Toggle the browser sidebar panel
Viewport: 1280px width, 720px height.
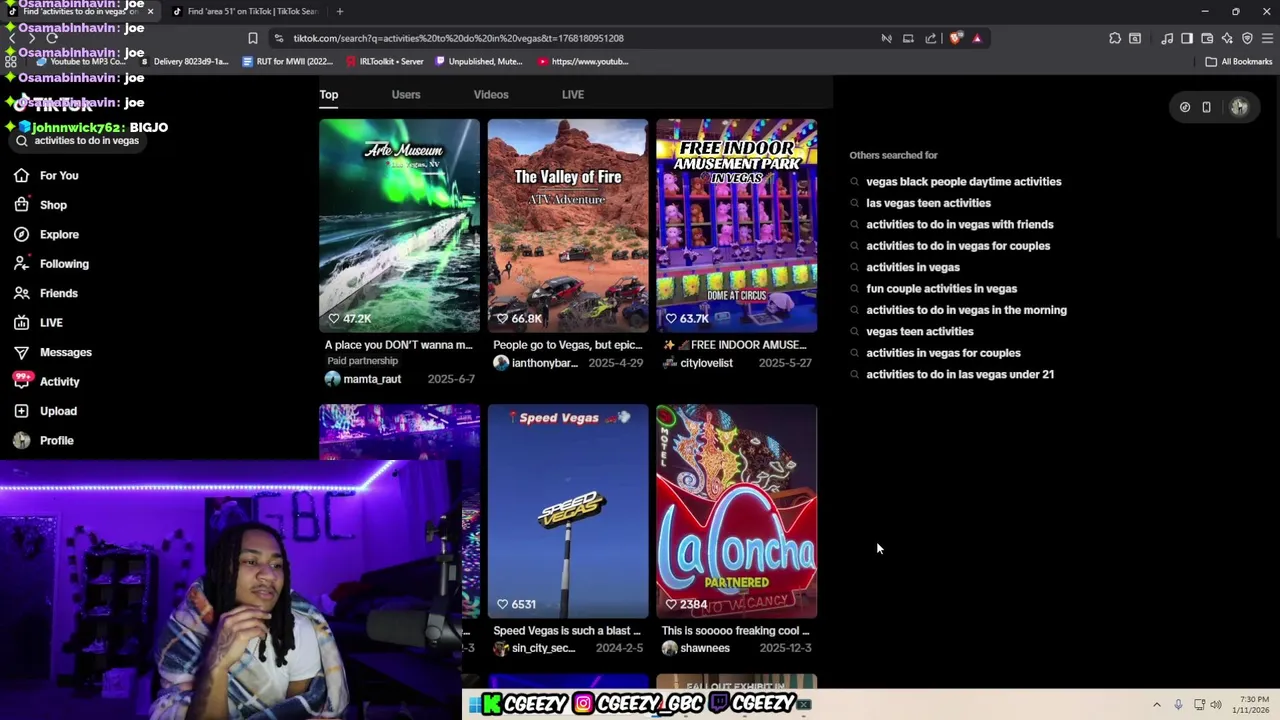[1187, 38]
